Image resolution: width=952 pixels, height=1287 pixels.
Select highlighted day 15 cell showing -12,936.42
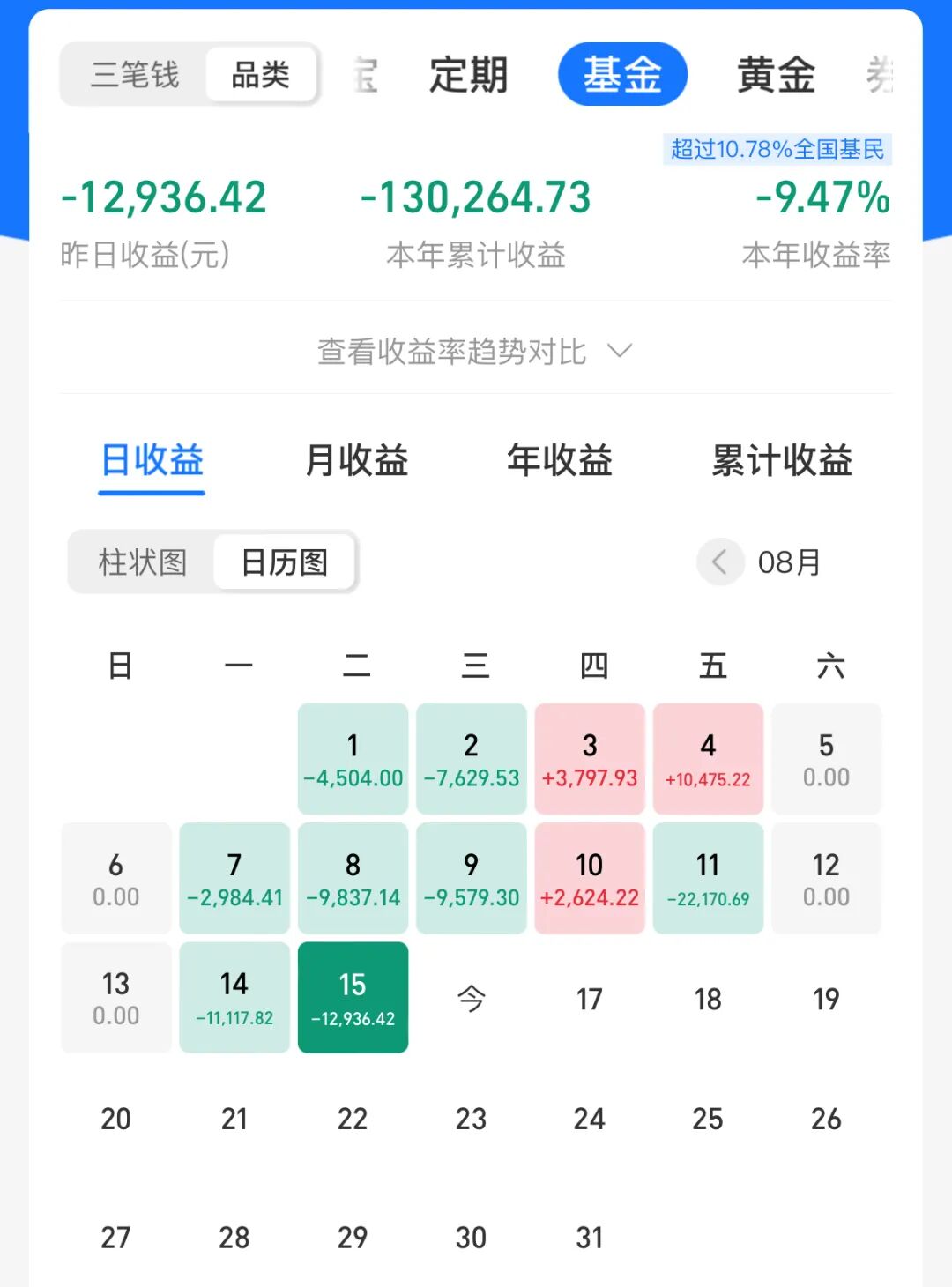pos(353,997)
